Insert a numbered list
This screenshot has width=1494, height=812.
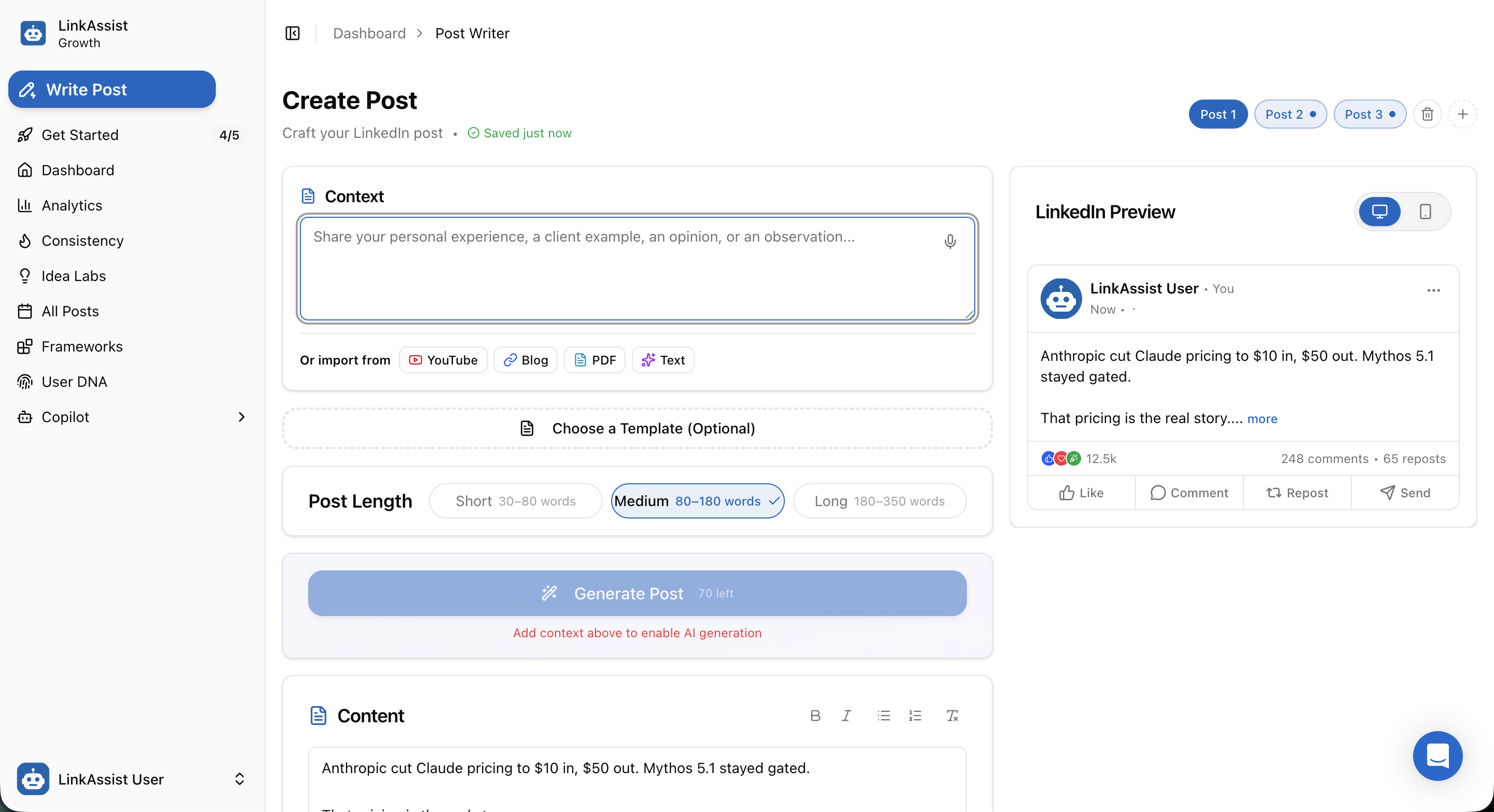915,716
